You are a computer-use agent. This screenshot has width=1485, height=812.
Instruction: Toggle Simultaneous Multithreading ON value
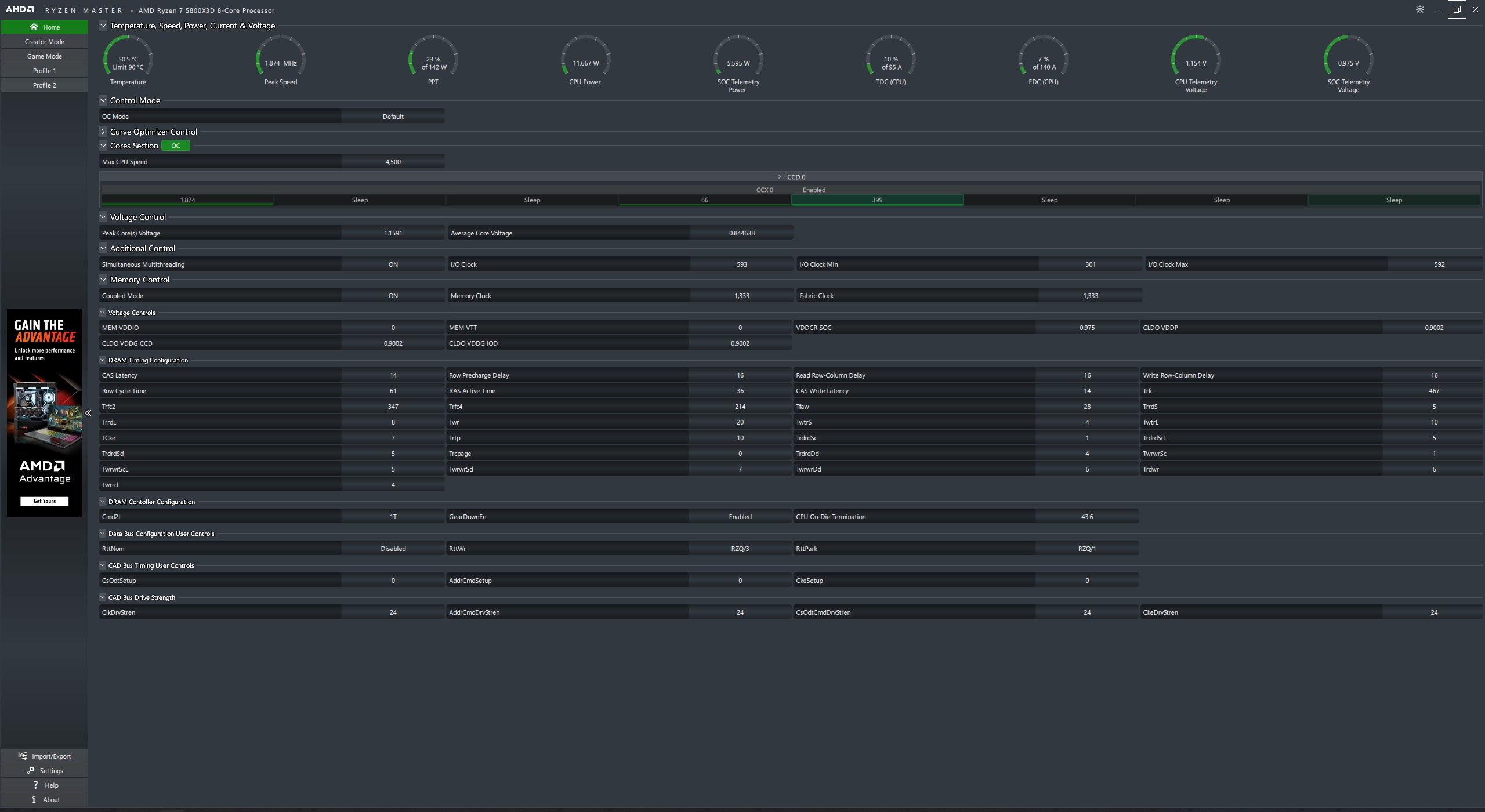(393, 264)
